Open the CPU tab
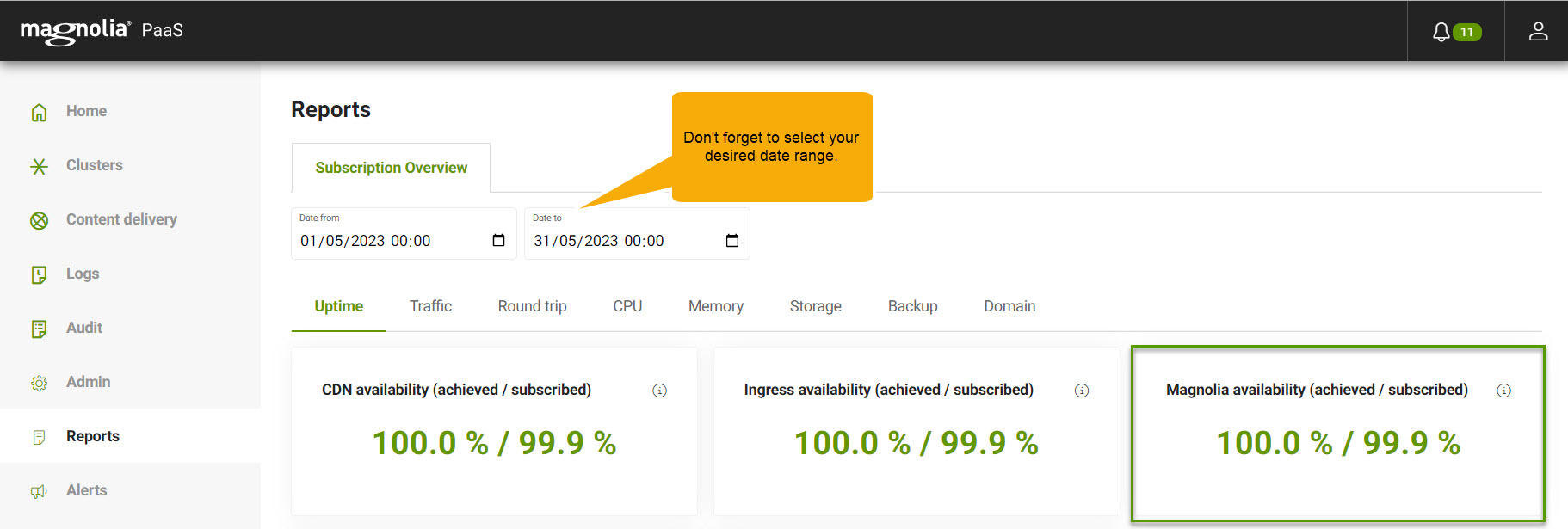This screenshot has height=529, width=1568. (x=627, y=306)
